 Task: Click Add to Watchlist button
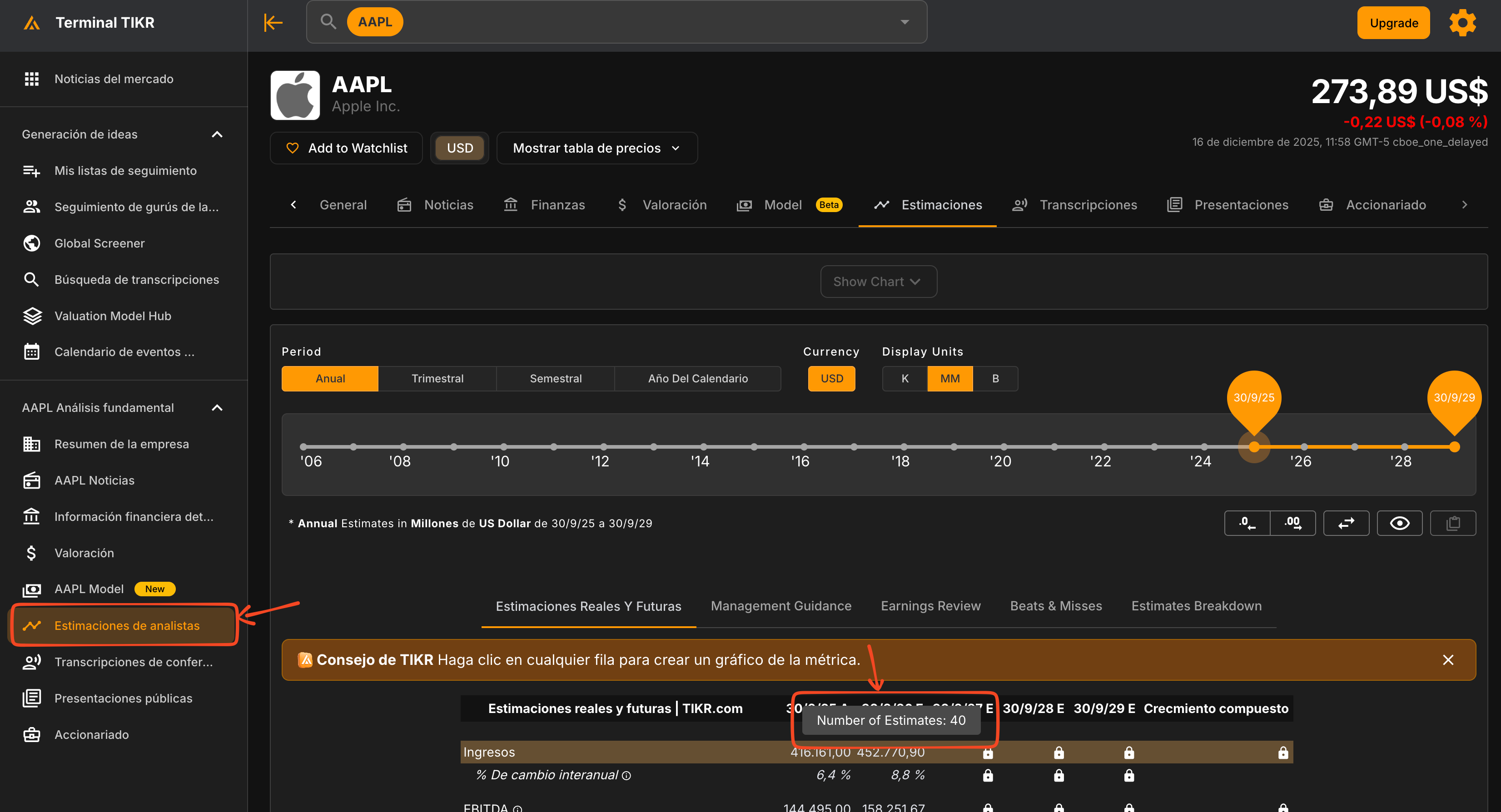click(x=347, y=148)
